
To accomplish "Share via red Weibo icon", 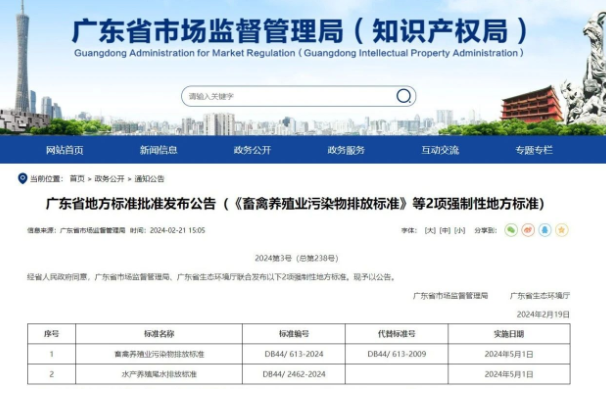I will click(x=528, y=230).
